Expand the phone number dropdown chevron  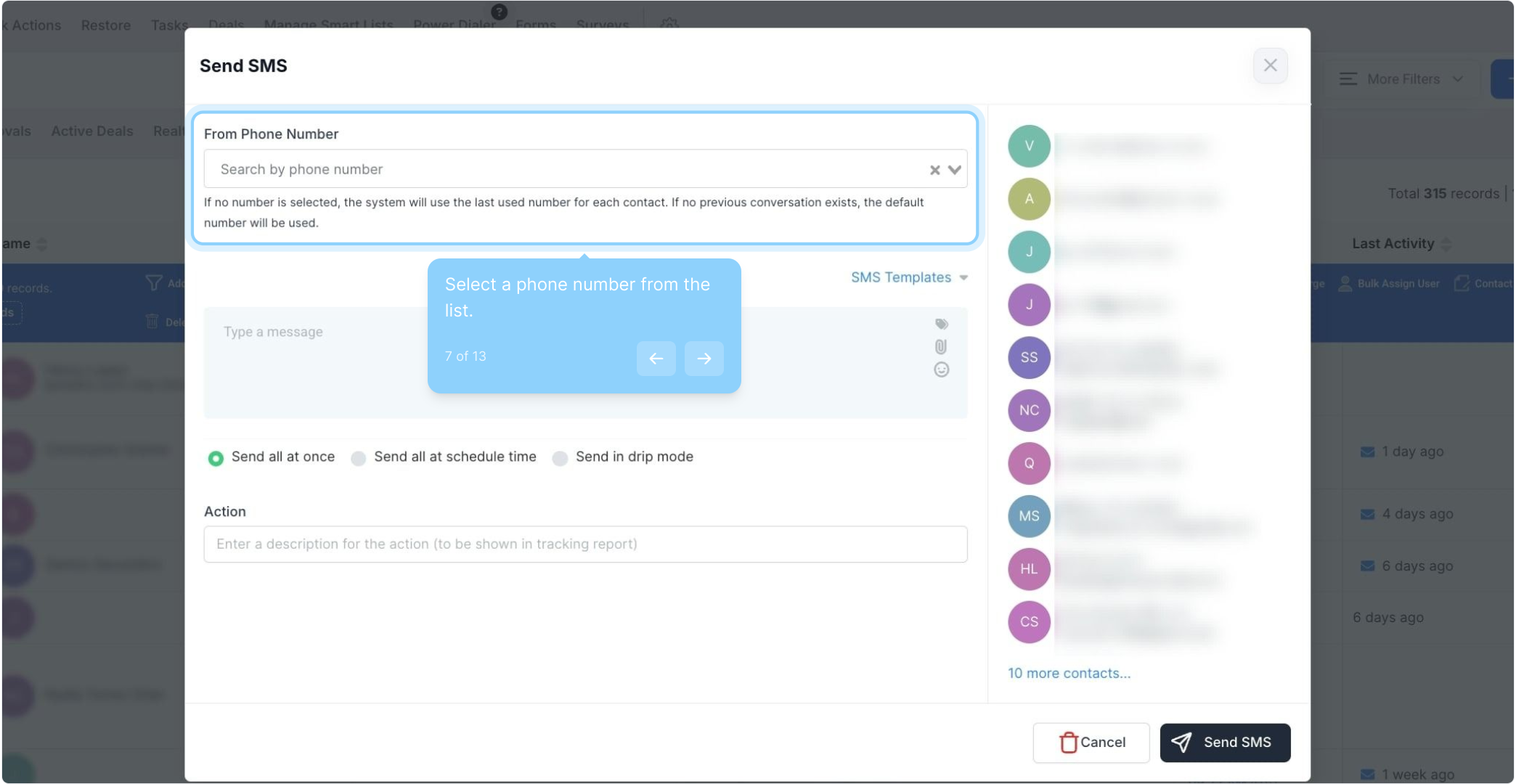[955, 170]
